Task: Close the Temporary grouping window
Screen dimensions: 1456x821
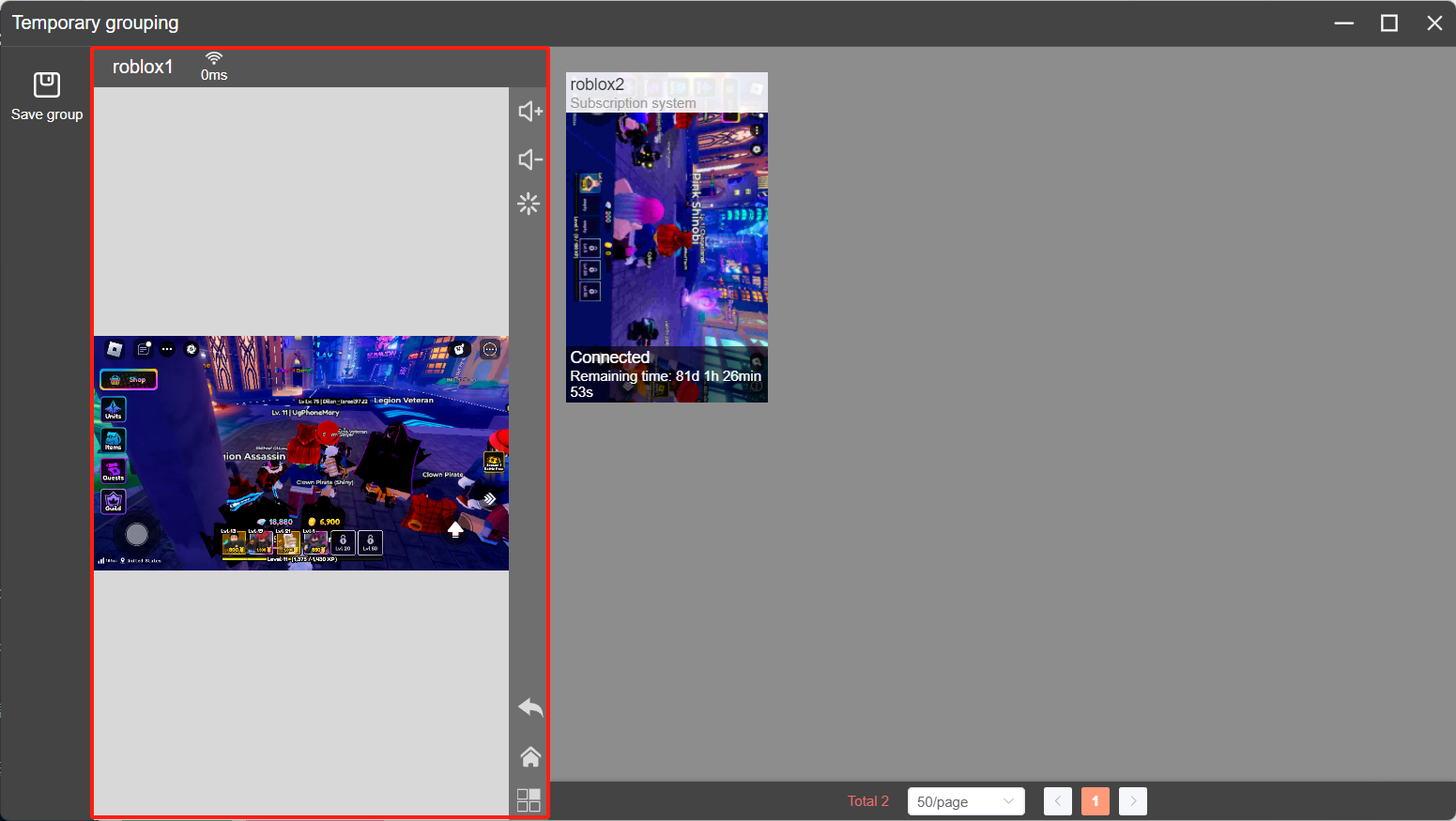Action: click(1434, 23)
